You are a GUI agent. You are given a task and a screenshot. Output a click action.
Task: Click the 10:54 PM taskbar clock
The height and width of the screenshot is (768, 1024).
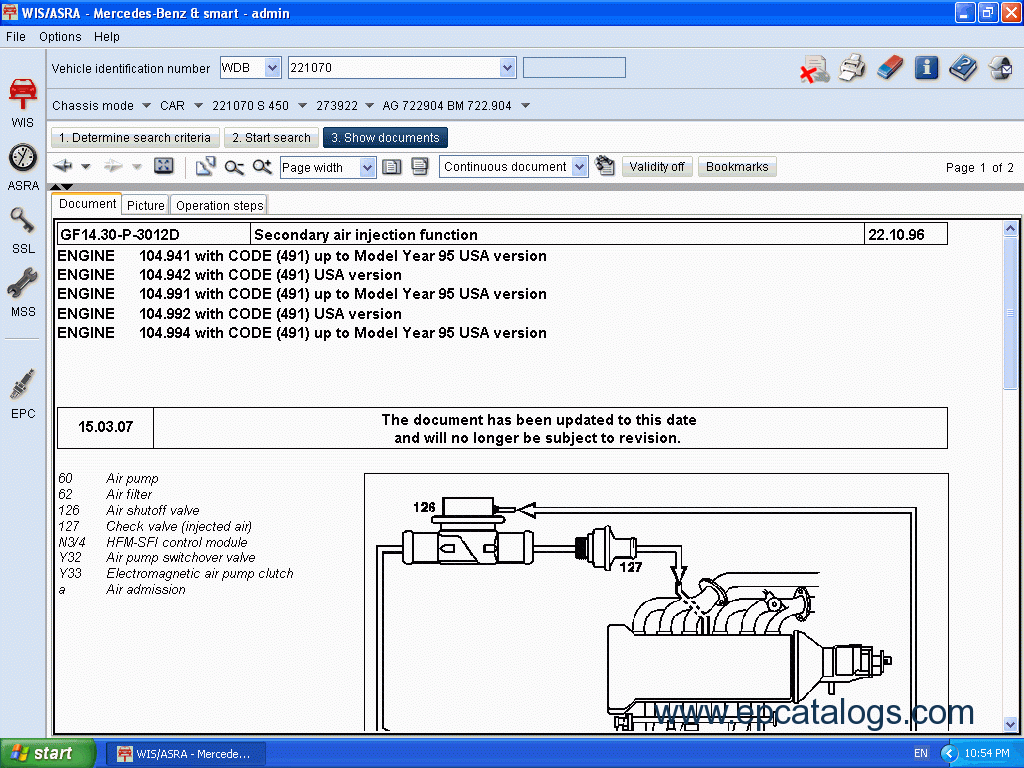pos(987,753)
